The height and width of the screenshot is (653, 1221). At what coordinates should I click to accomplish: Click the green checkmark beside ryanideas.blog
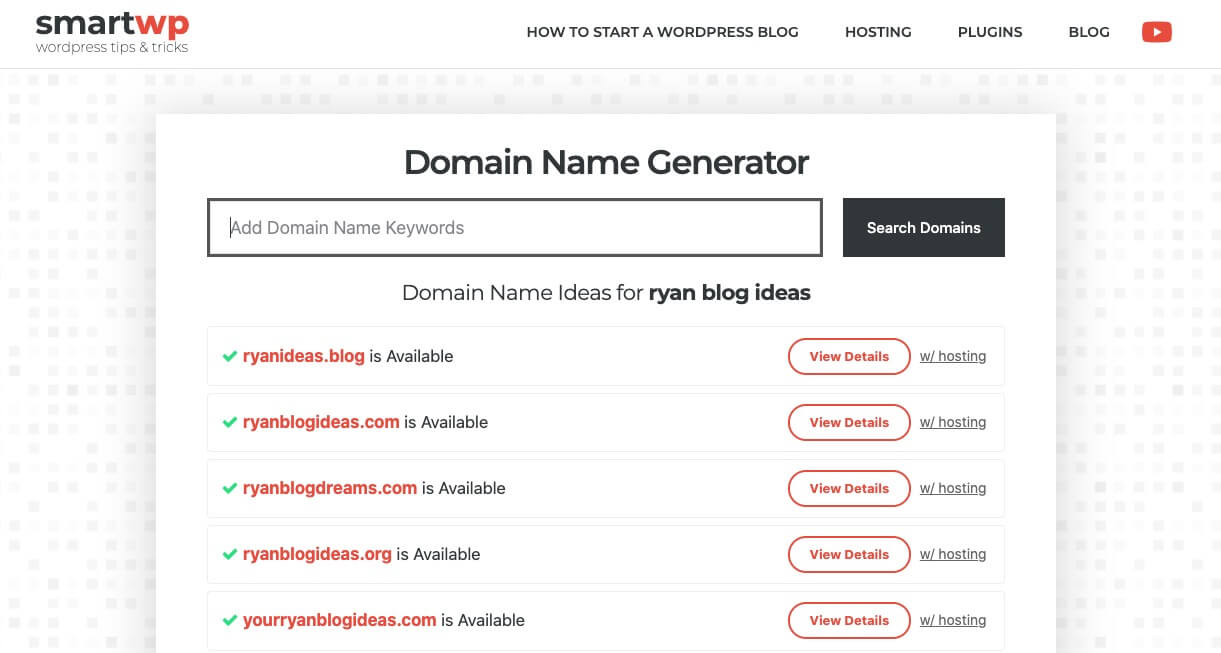[x=228, y=356]
